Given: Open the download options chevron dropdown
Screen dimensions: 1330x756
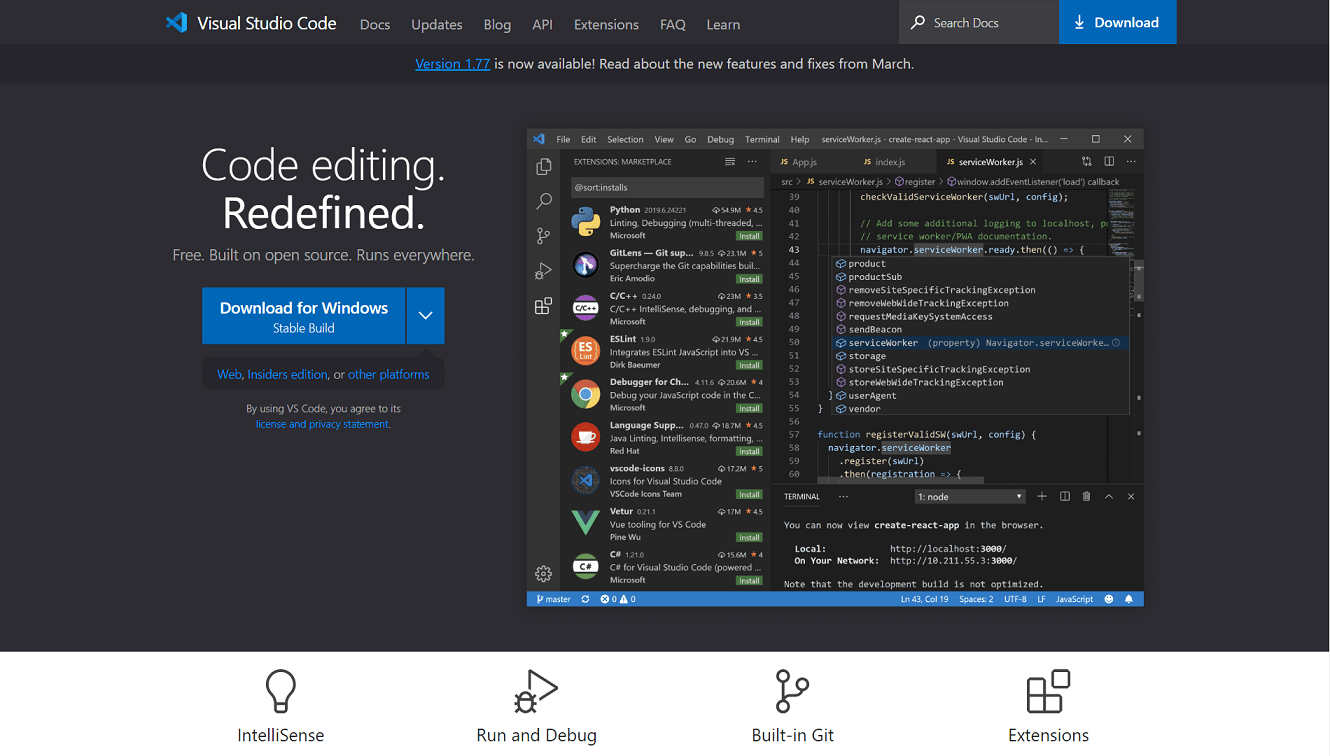Looking at the screenshot, I should coord(425,316).
